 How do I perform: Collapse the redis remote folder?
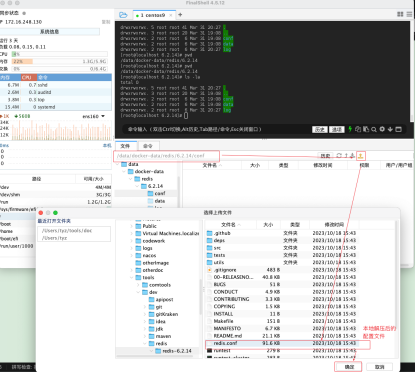click(x=131, y=179)
